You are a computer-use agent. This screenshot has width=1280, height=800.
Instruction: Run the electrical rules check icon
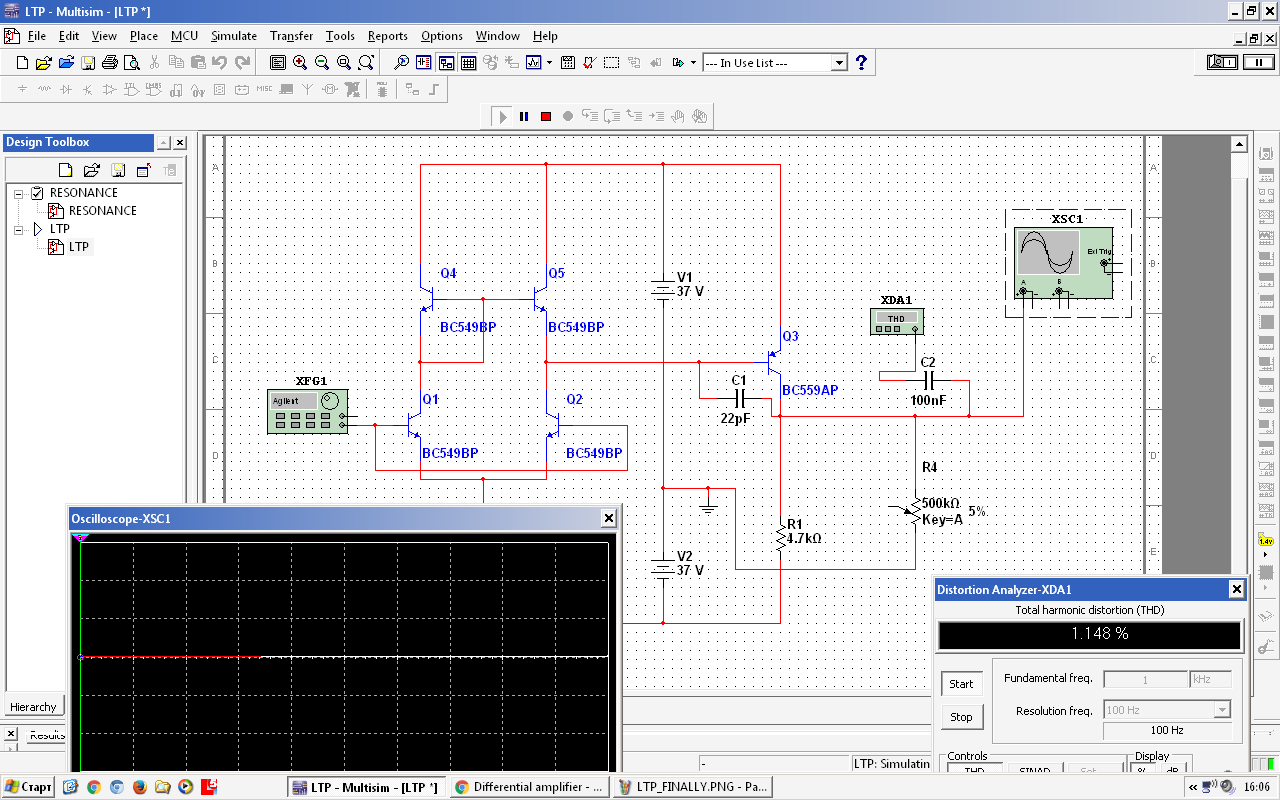pos(589,62)
